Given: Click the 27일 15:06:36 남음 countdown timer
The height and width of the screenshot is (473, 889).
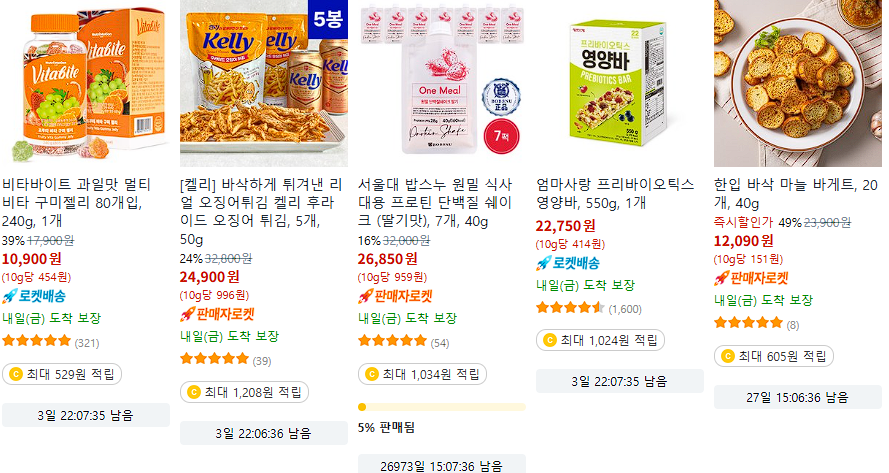Looking at the screenshot, I should coord(798,398).
